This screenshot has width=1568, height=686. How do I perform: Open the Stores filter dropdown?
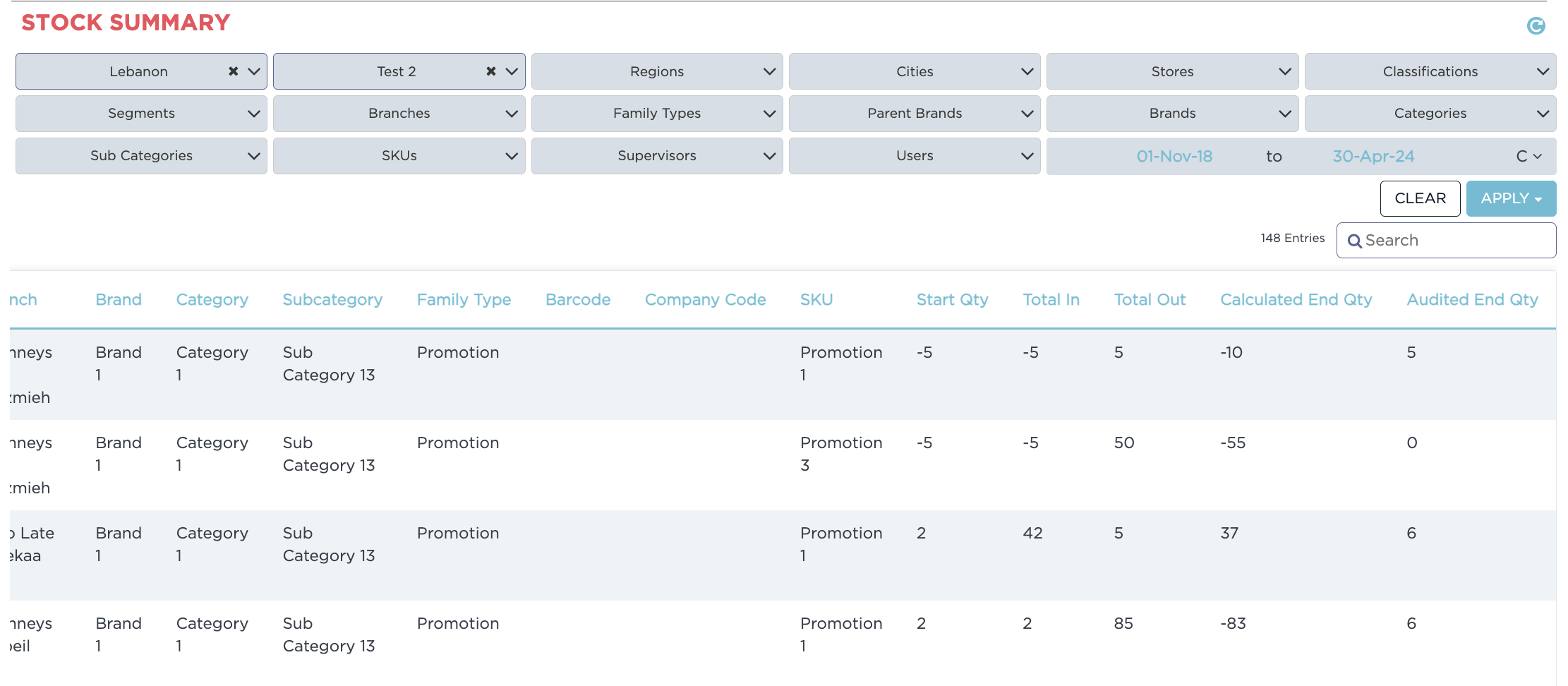point(1171,71)
